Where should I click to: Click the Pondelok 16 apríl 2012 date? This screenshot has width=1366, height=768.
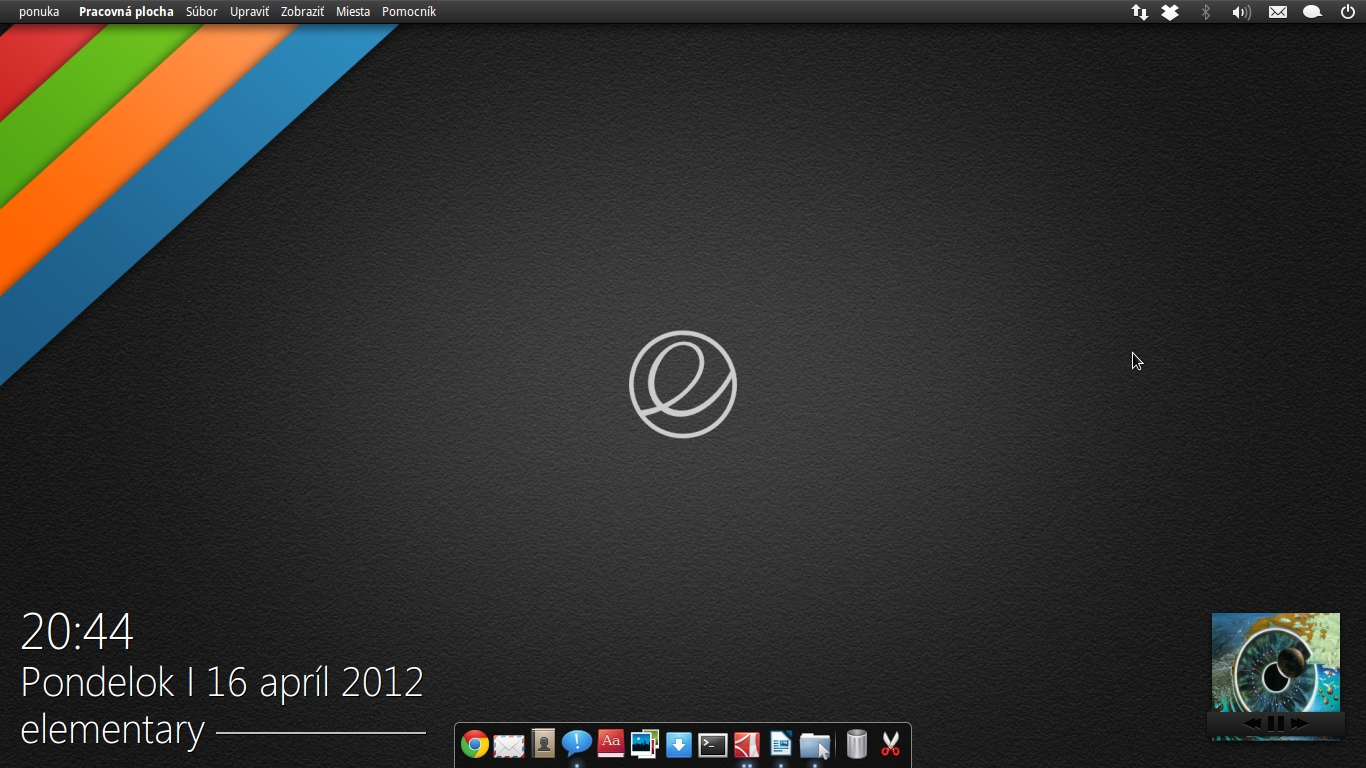click(222, 683)
